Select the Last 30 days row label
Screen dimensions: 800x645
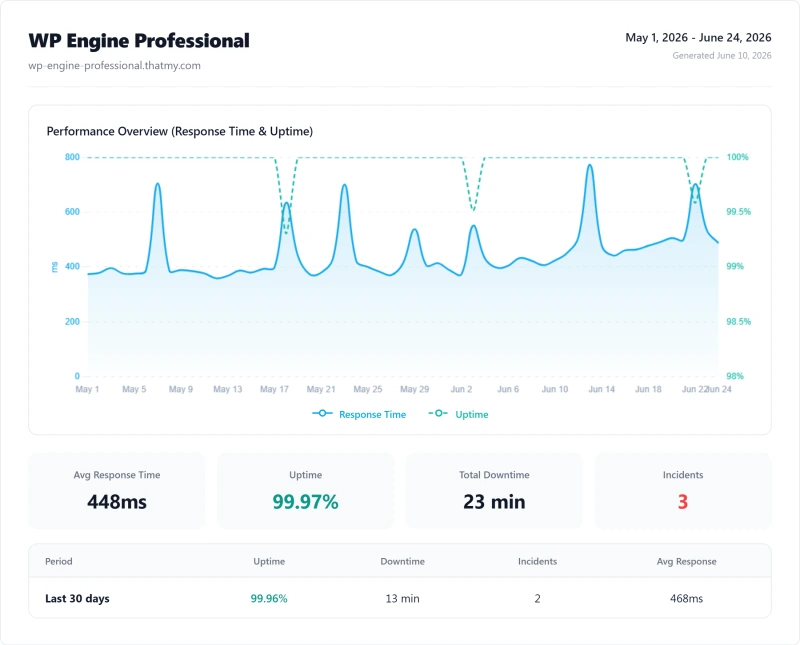click(77, 599)
